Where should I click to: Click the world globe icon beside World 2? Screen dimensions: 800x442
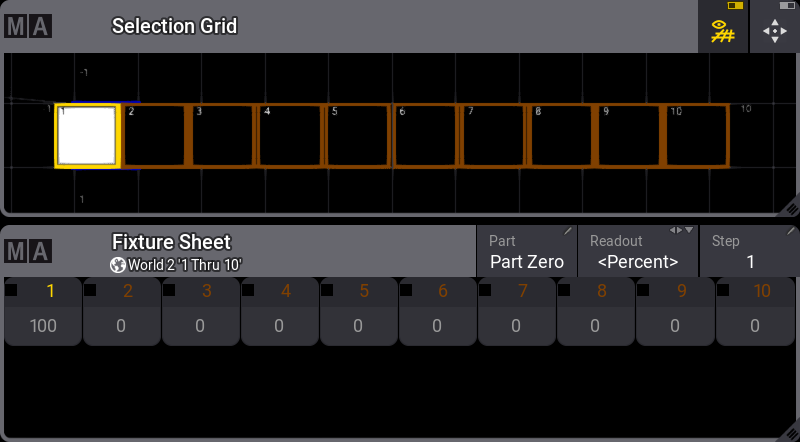point(117,265)
